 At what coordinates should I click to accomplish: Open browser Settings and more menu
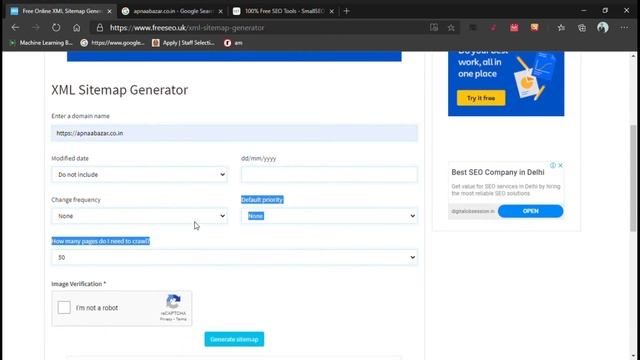click(624, 28)
